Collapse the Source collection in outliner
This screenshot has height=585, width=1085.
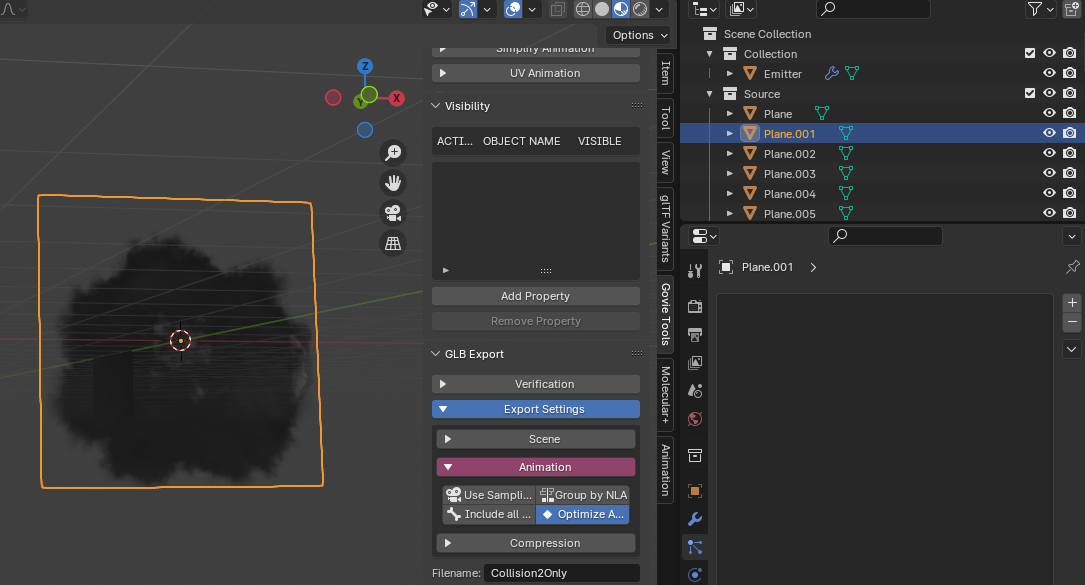pyautogui.click(x=709, y=93)
